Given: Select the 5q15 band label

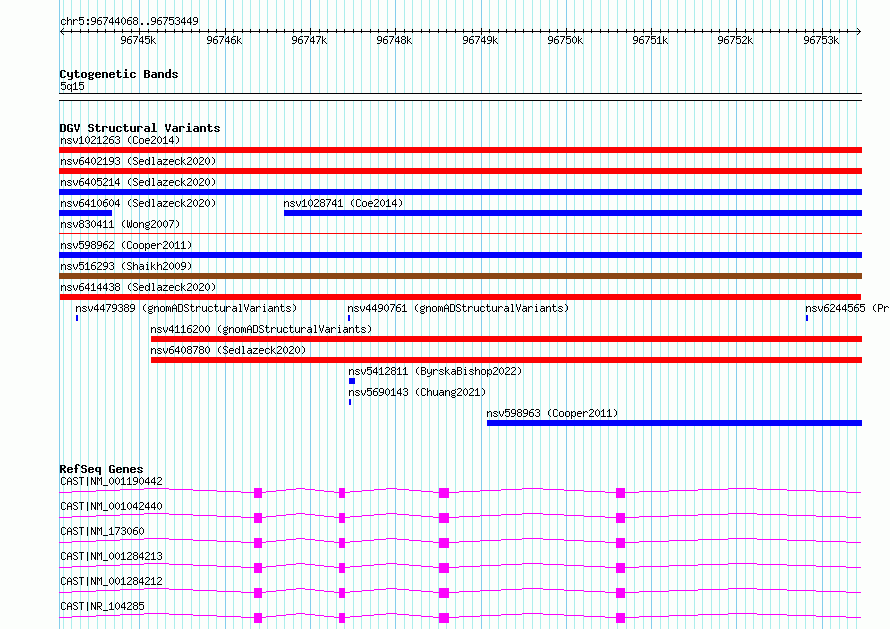Looking at the screenshot, I should point(72,86).
